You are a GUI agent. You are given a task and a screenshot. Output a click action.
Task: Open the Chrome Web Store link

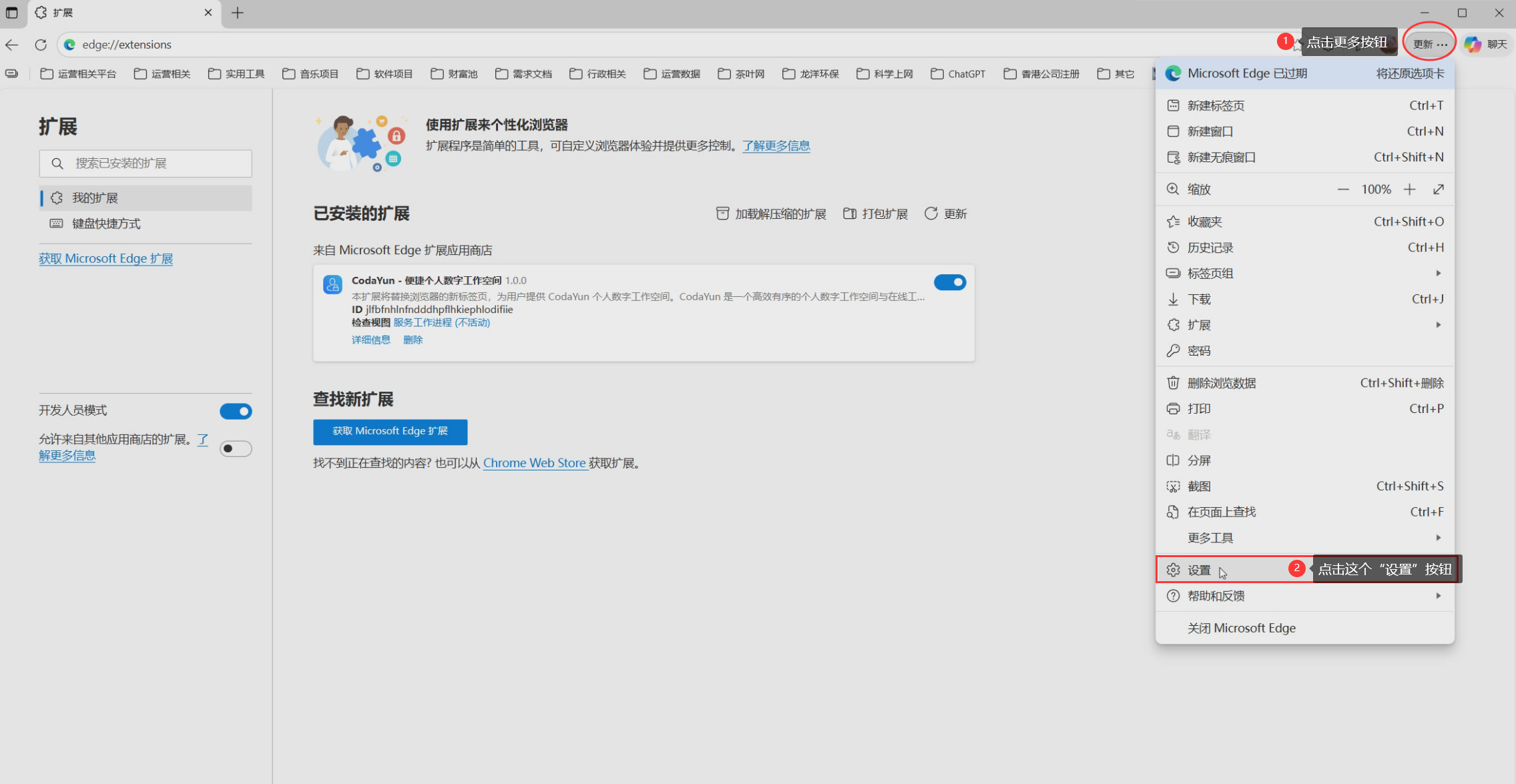pyautogui.click(x=534, y=463)
